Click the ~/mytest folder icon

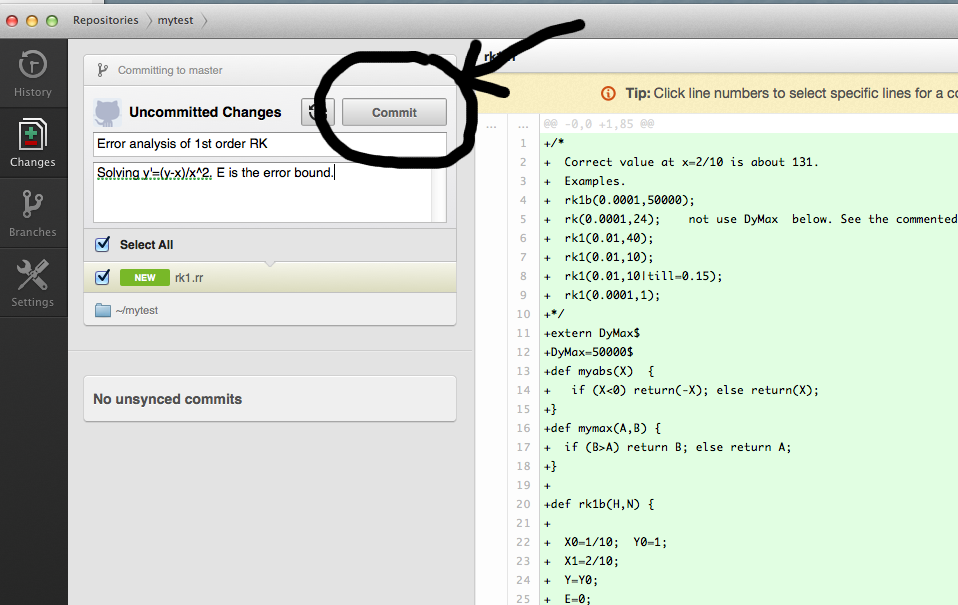102,310
